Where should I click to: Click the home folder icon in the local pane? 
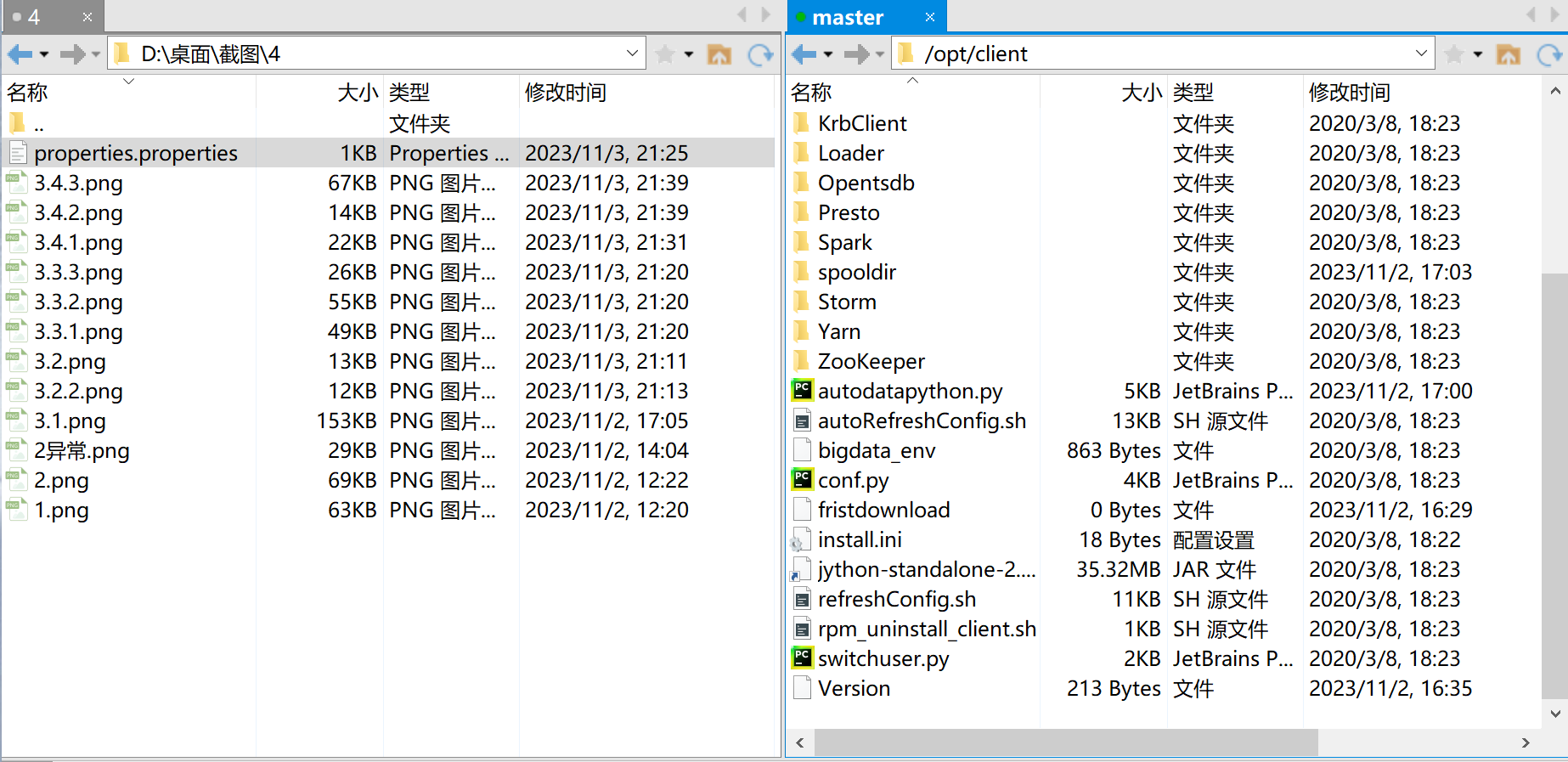point(719,54)
